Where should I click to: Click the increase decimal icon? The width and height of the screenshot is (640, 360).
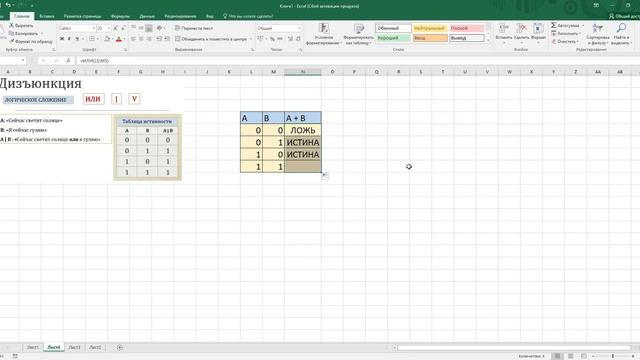[290, 39]
